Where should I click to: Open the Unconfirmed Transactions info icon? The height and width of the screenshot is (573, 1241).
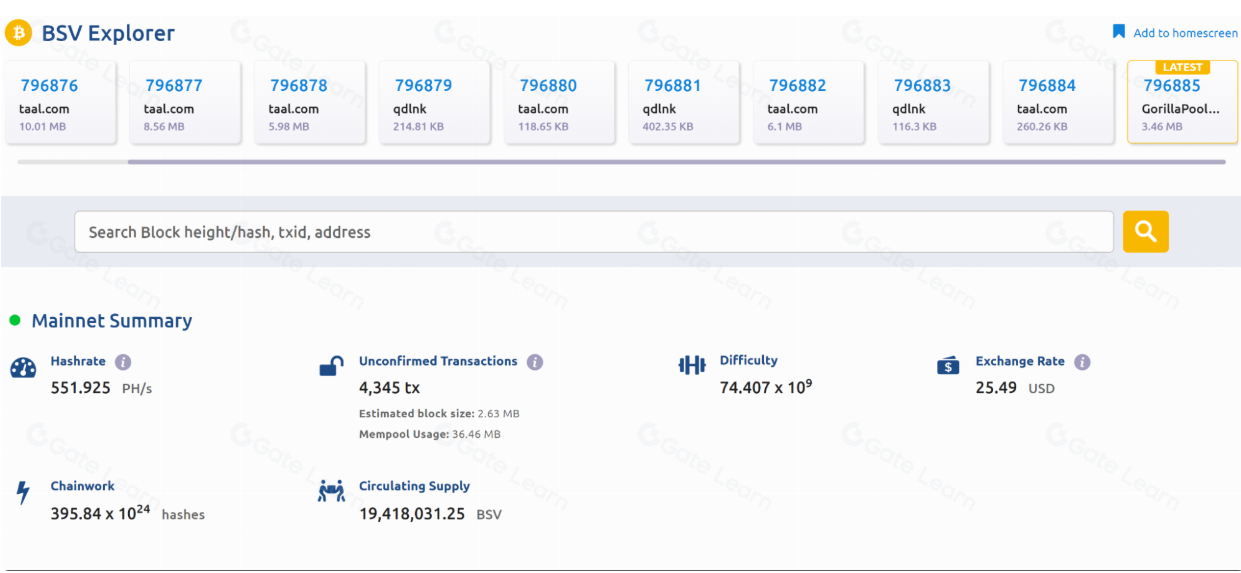click(x=535, y=362)
